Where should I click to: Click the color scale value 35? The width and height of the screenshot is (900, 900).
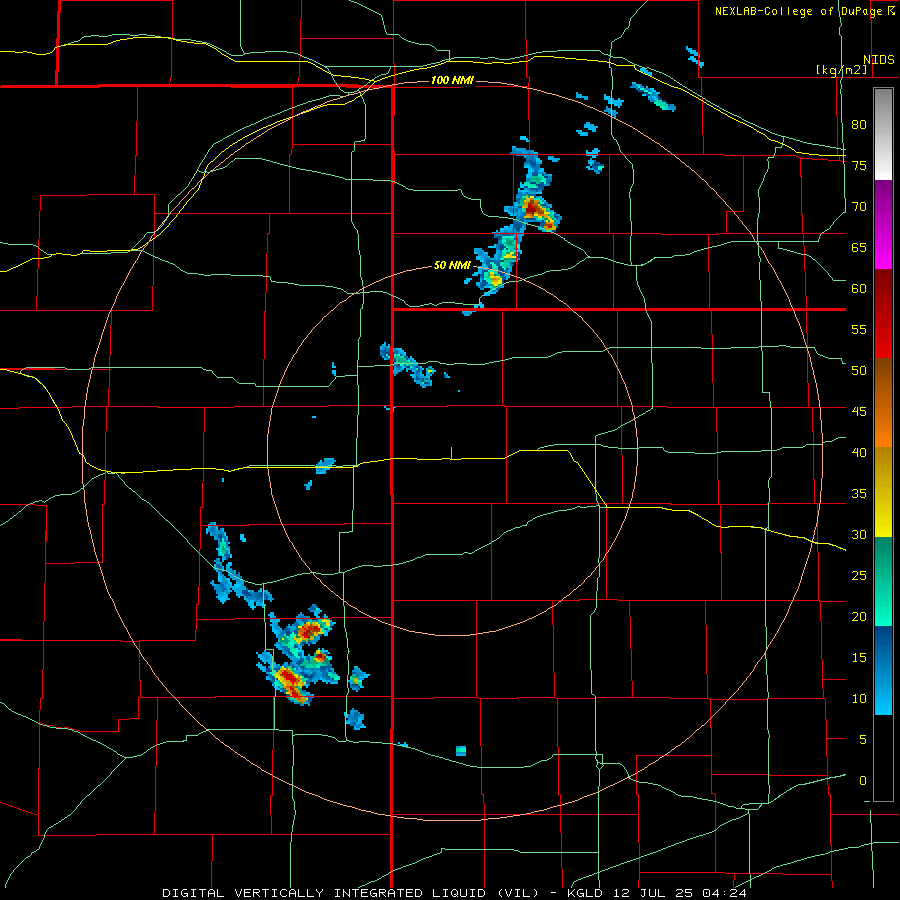coord(859,494)
